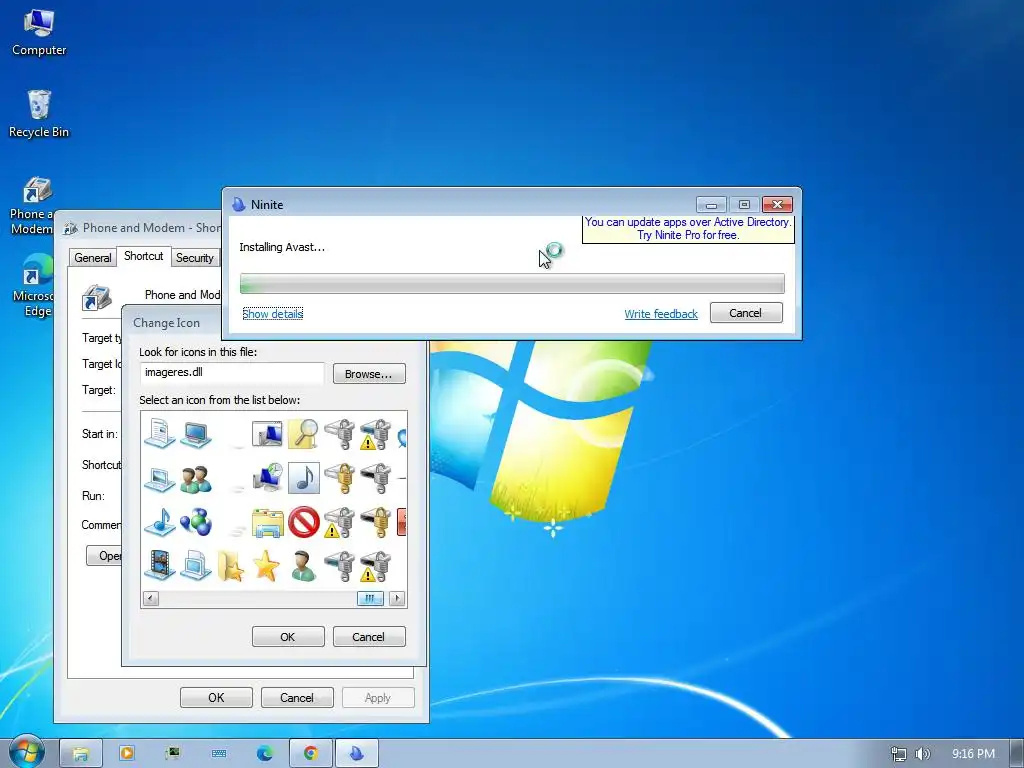Choose the single user portrait icon
Image resolution: width=1024 pixels, height=768 pixels.
click(303, 566)
